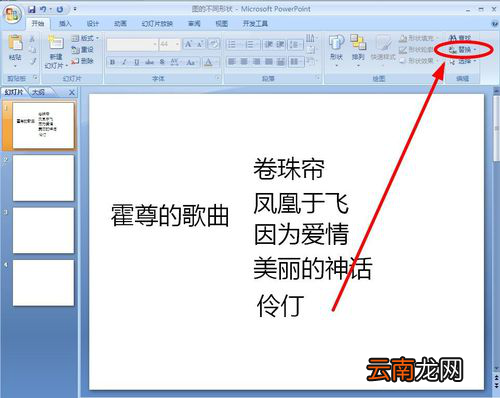Click the font color A button

click(208, 62)
